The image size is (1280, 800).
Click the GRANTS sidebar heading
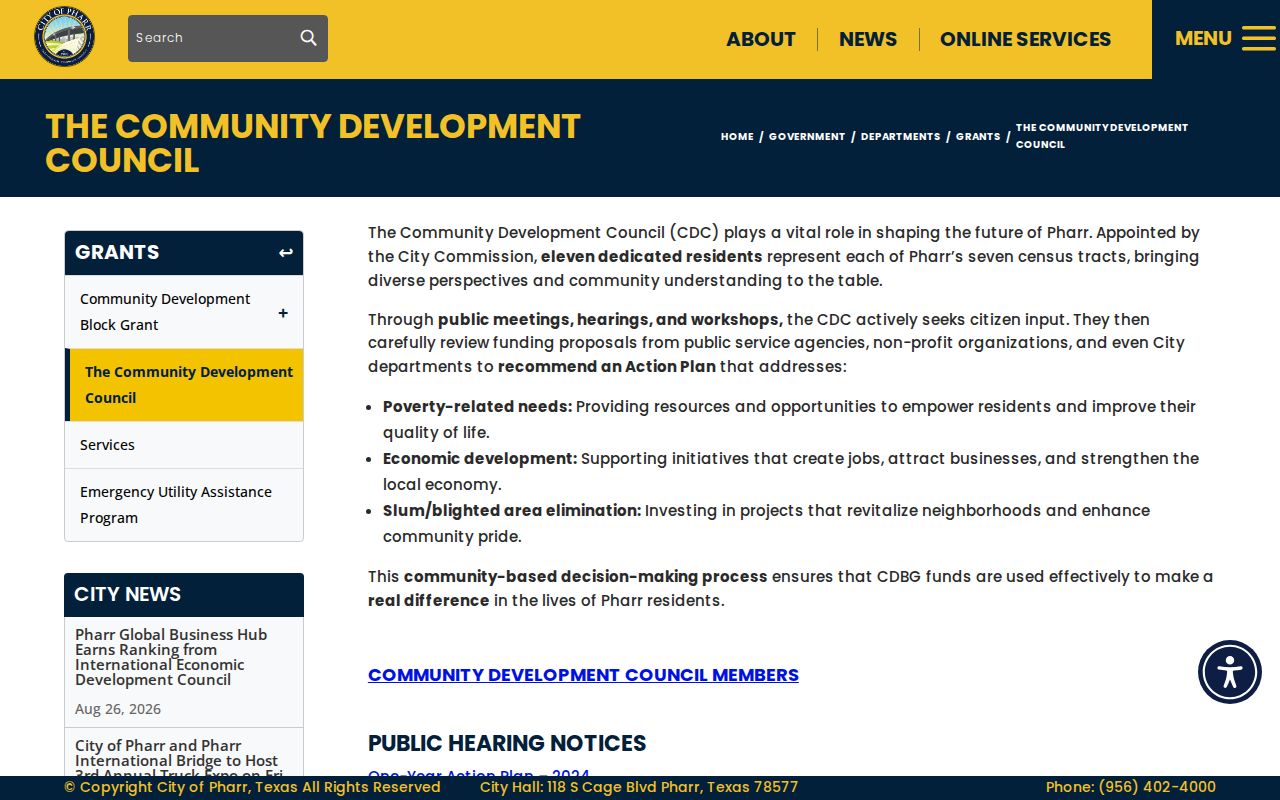pos(117,252)
